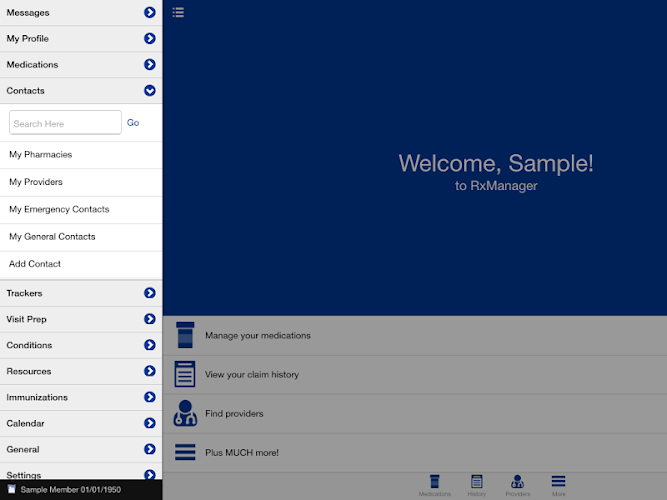Open My Pharmacies

(x=81, y=155)
